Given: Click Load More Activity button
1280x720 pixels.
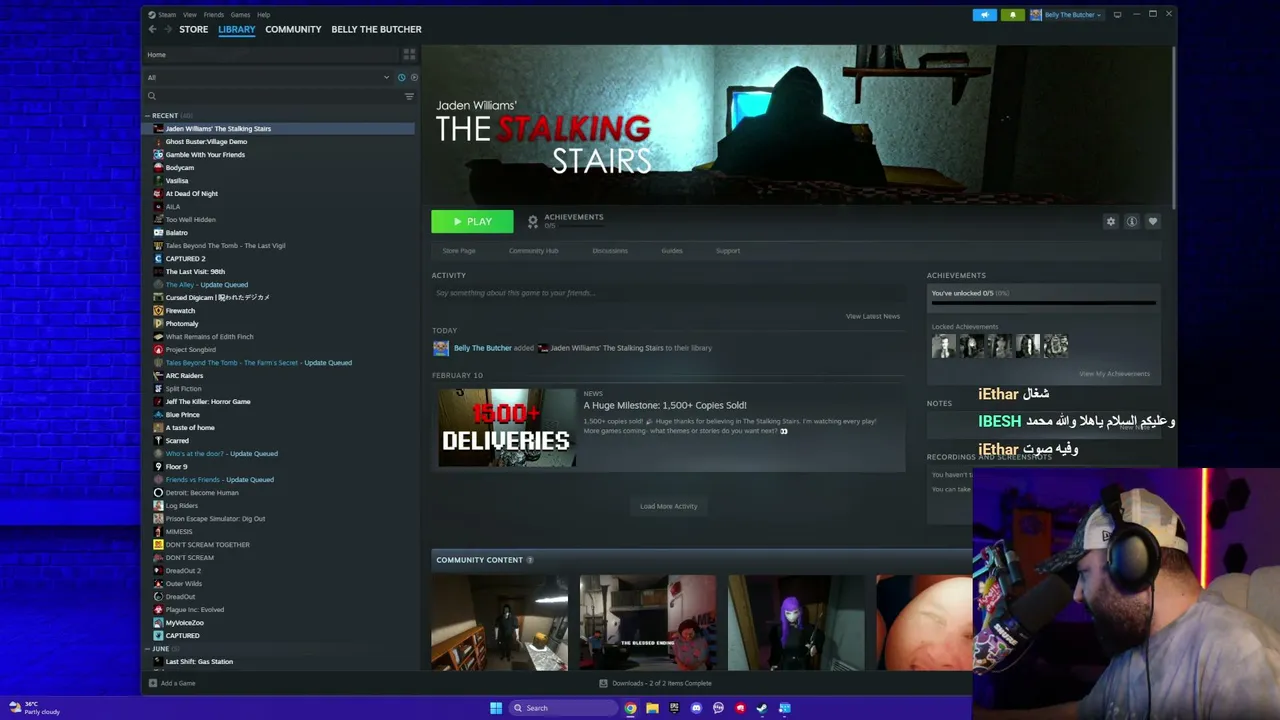Looking at the screenshot, I should click(669, 506).
